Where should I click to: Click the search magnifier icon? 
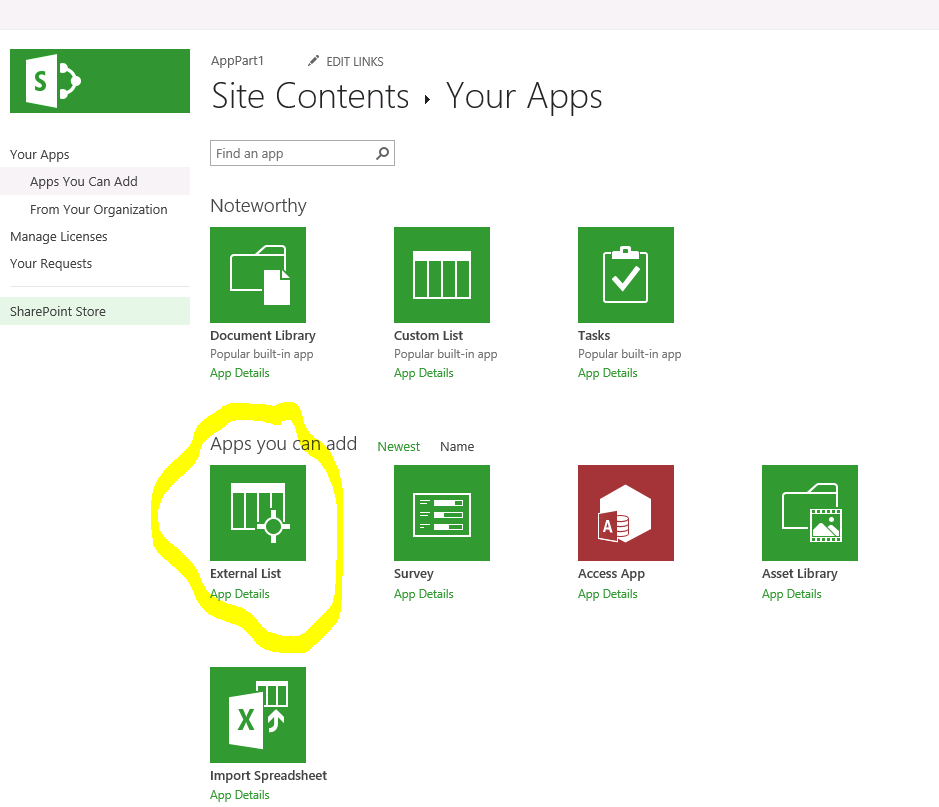(381, 153)
